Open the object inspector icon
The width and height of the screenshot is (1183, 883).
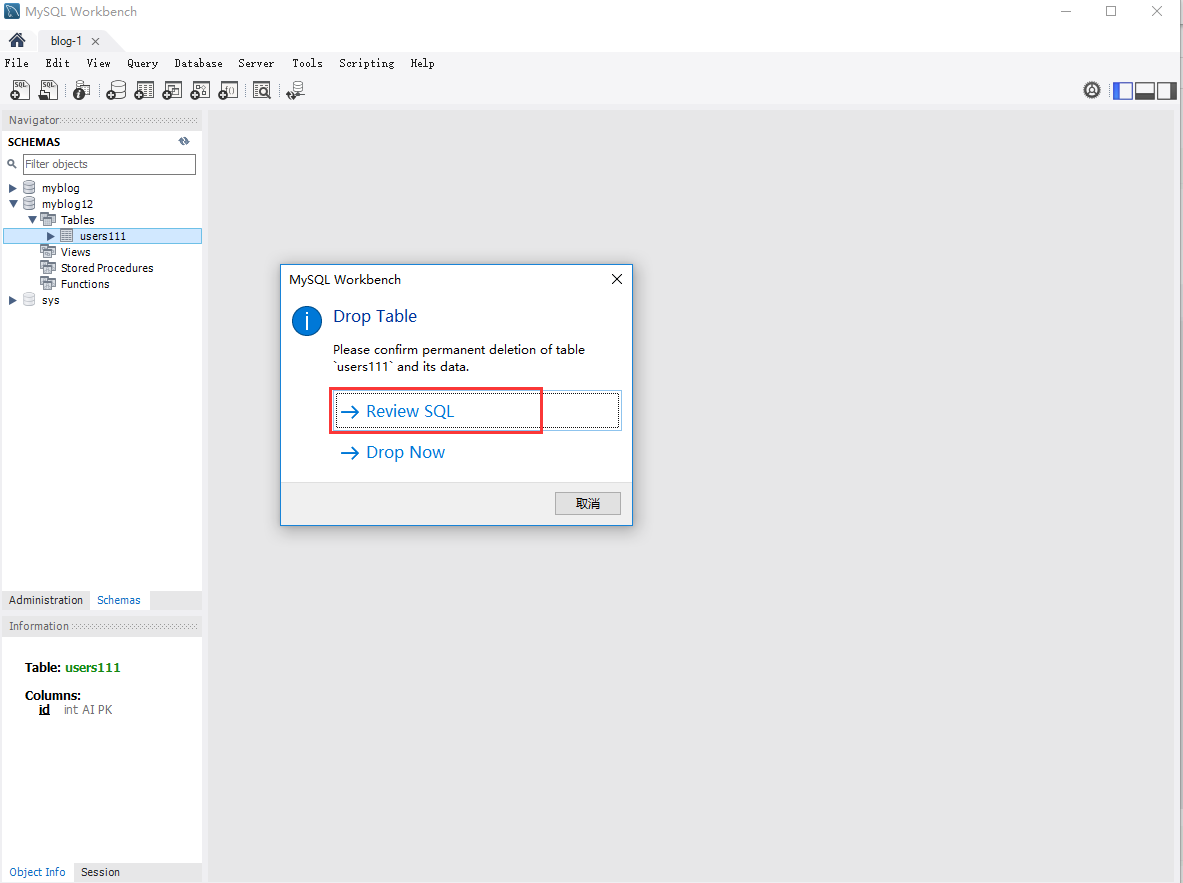pyautogui.click(x=81, y=91)
